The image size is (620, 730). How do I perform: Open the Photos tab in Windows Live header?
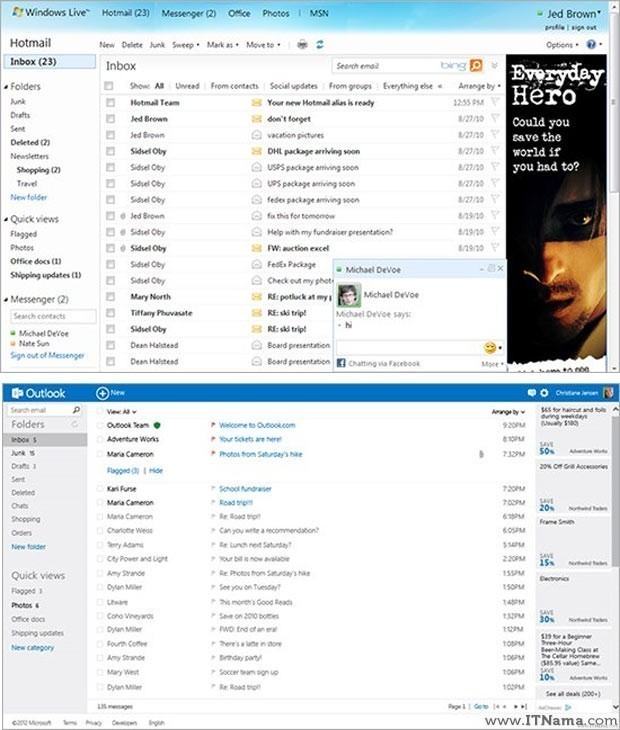click(275, 14)
